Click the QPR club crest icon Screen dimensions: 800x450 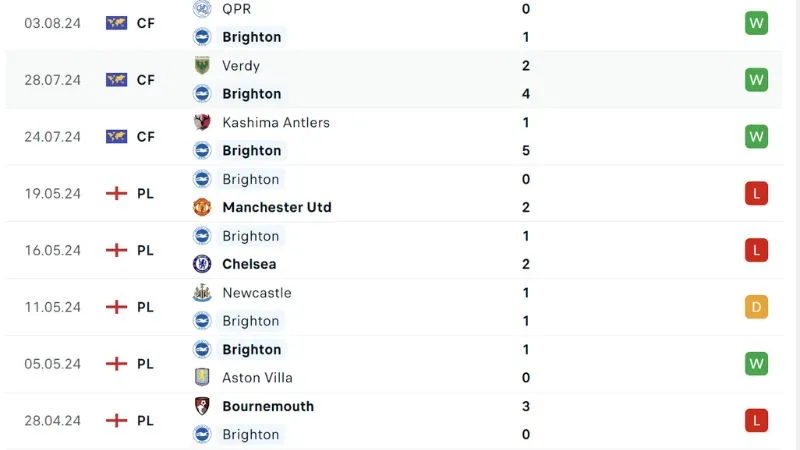[x=203, y=9]
